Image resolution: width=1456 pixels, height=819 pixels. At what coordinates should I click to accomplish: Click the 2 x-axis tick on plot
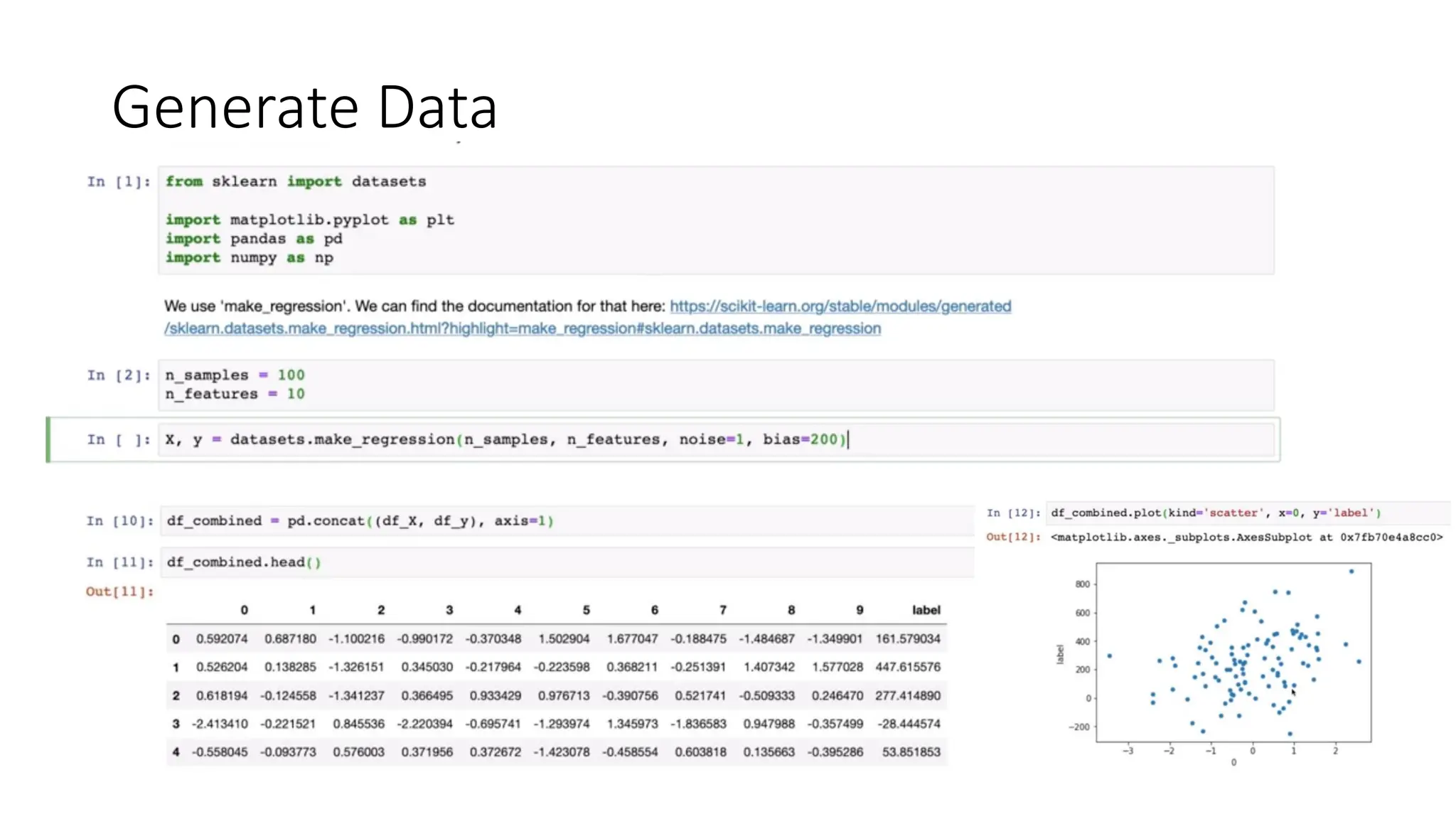[1335, 751]
